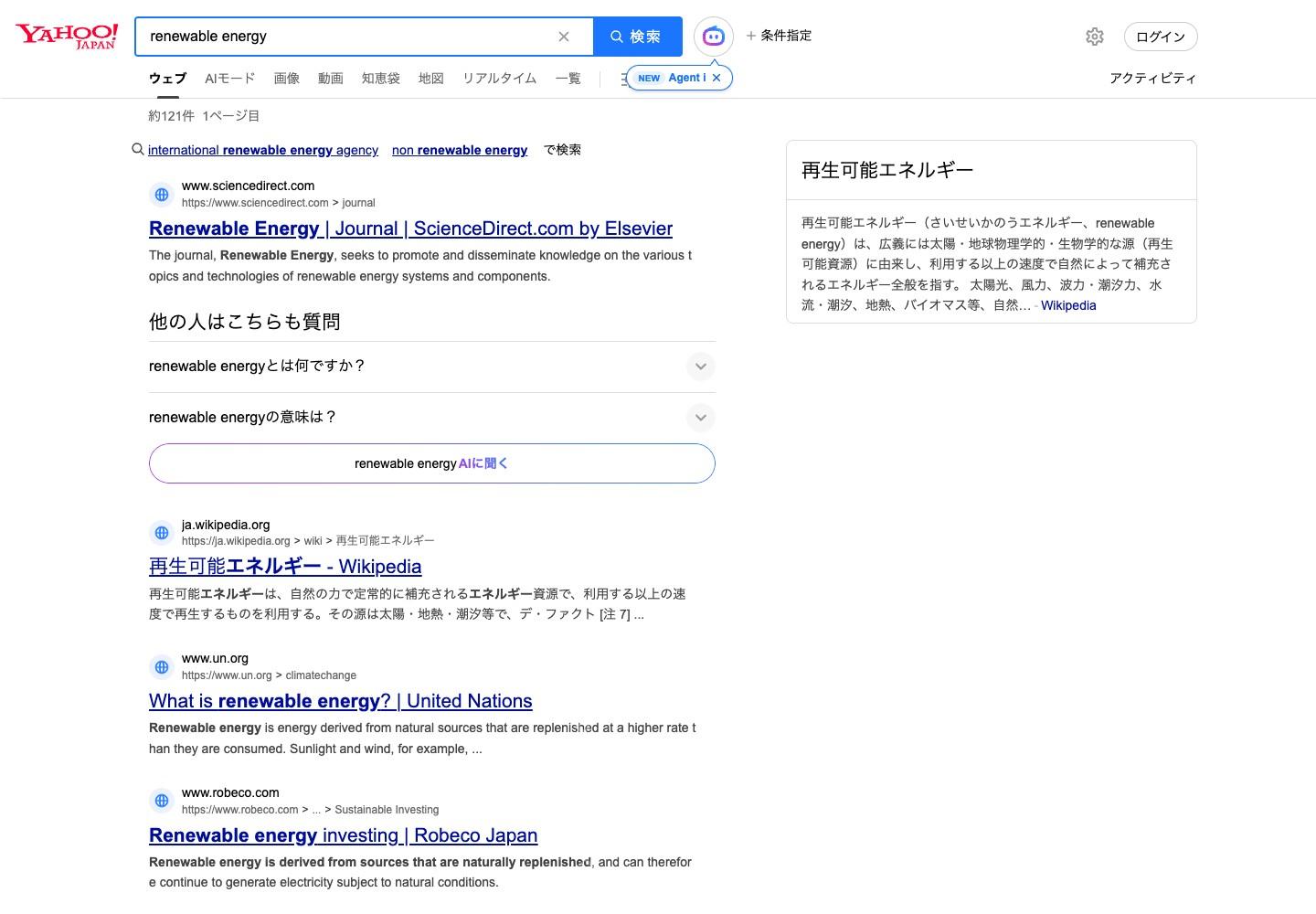The image size is (1316, 914).
Task: Click 'international renewable energy agency' suggestion
Action: (x=263, y=150)
